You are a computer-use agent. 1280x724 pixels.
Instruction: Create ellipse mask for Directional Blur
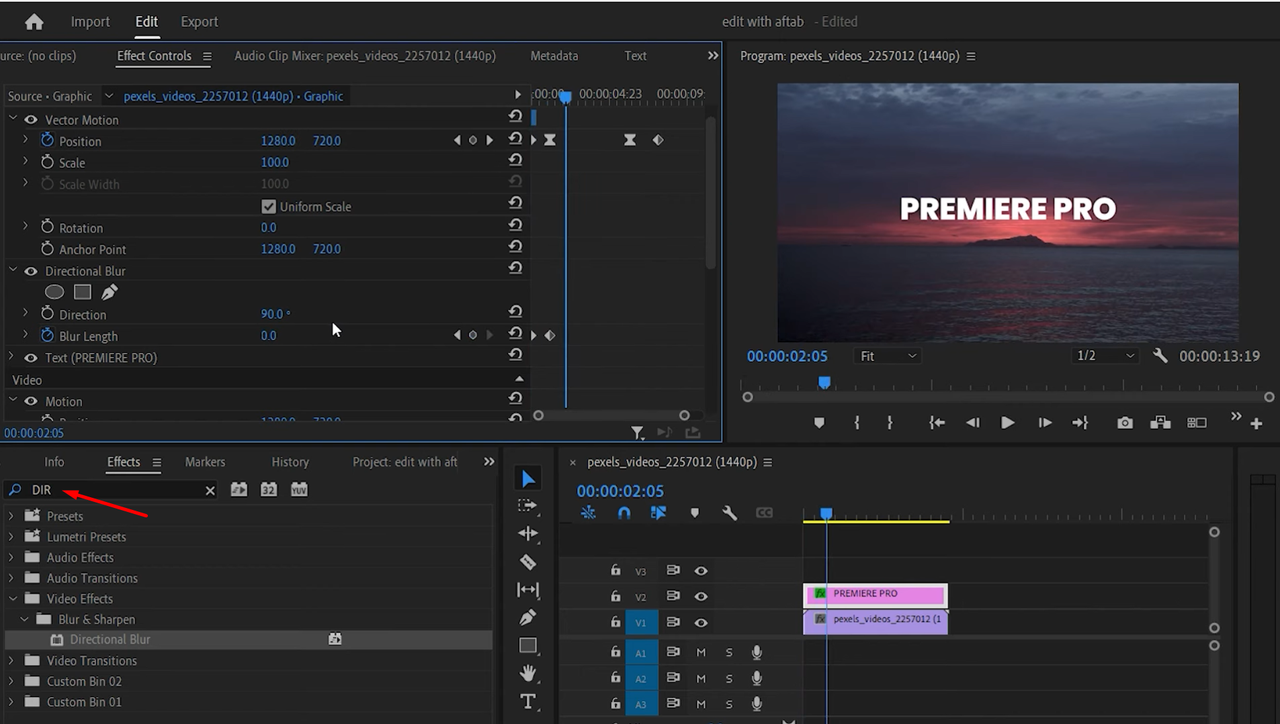55,292
